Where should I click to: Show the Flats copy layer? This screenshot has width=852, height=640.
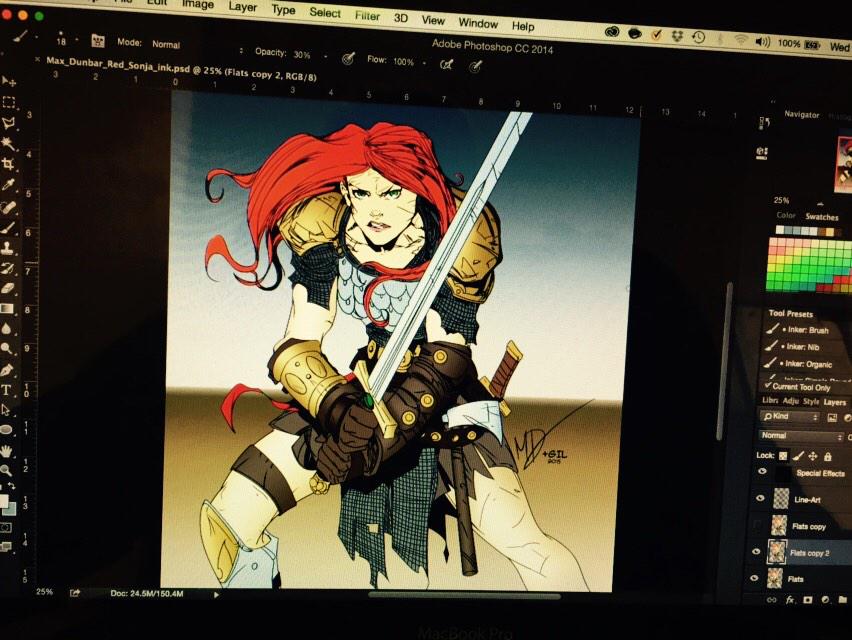(758, 525)
